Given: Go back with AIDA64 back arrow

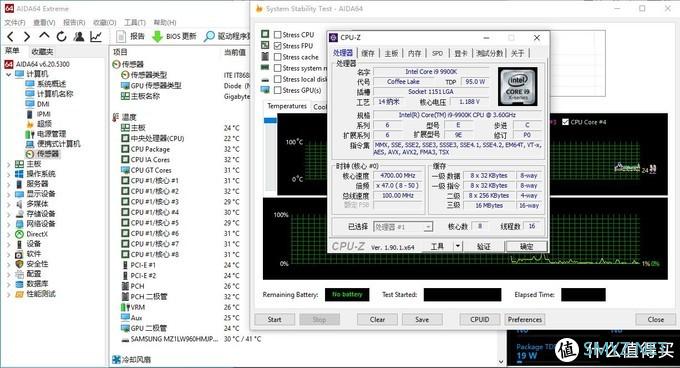Looking at the screenshot, I should pos(10,36).
